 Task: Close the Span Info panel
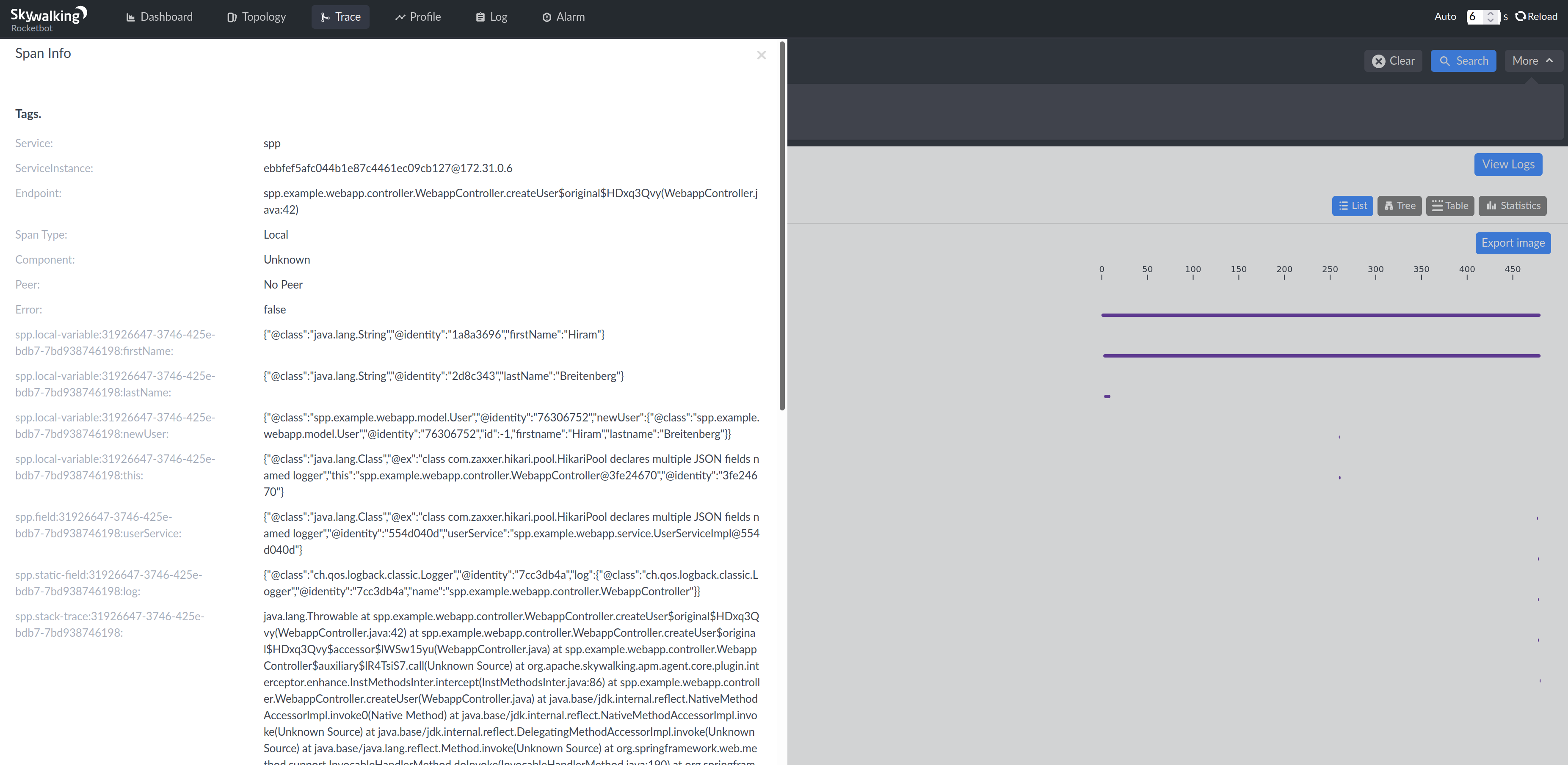[761, 55]
